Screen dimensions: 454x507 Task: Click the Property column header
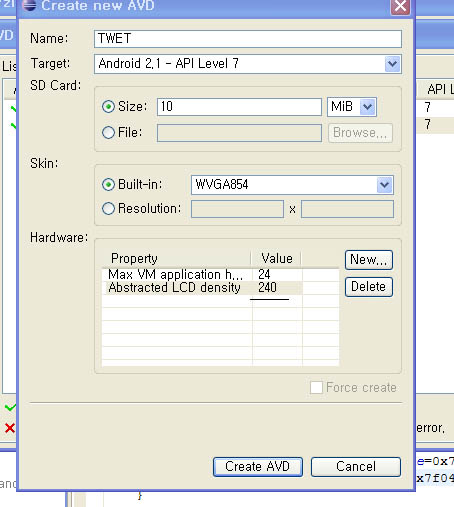(176, 259)
